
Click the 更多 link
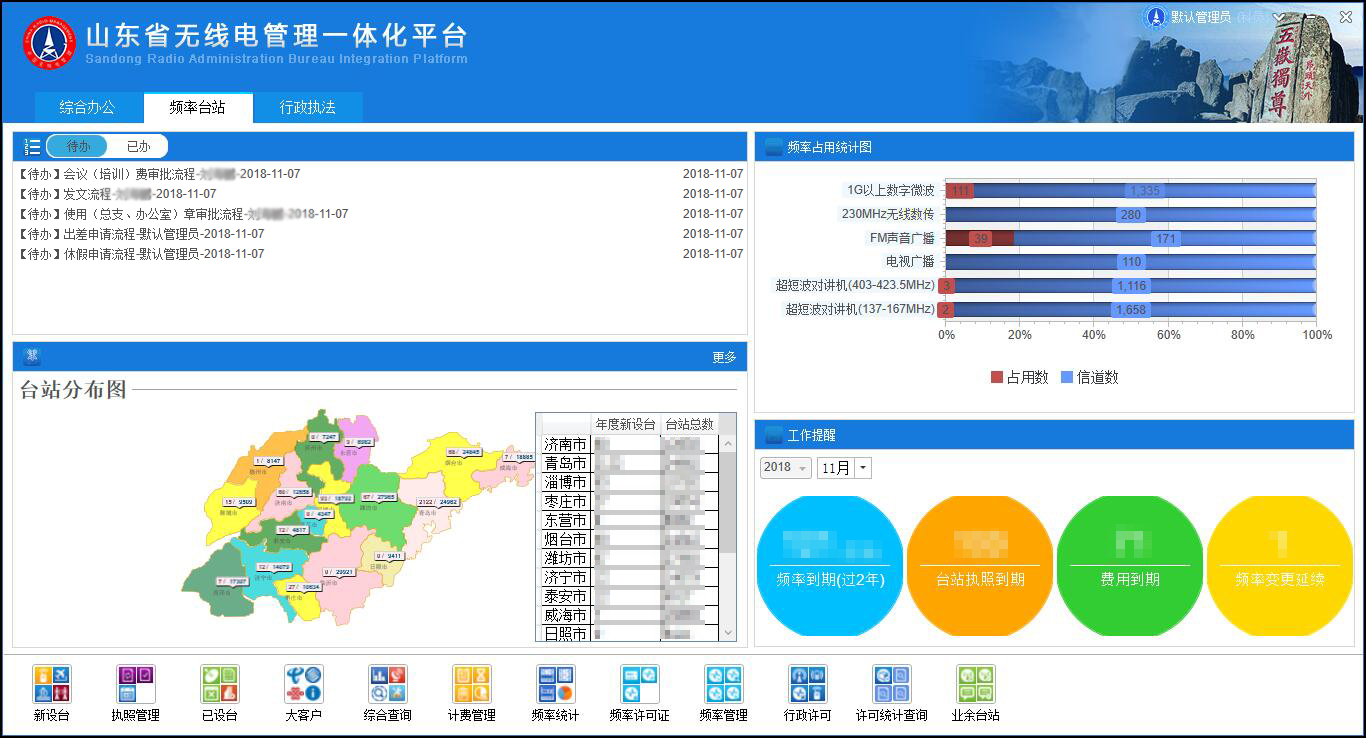pyautogui.click(x=724, y=357)
